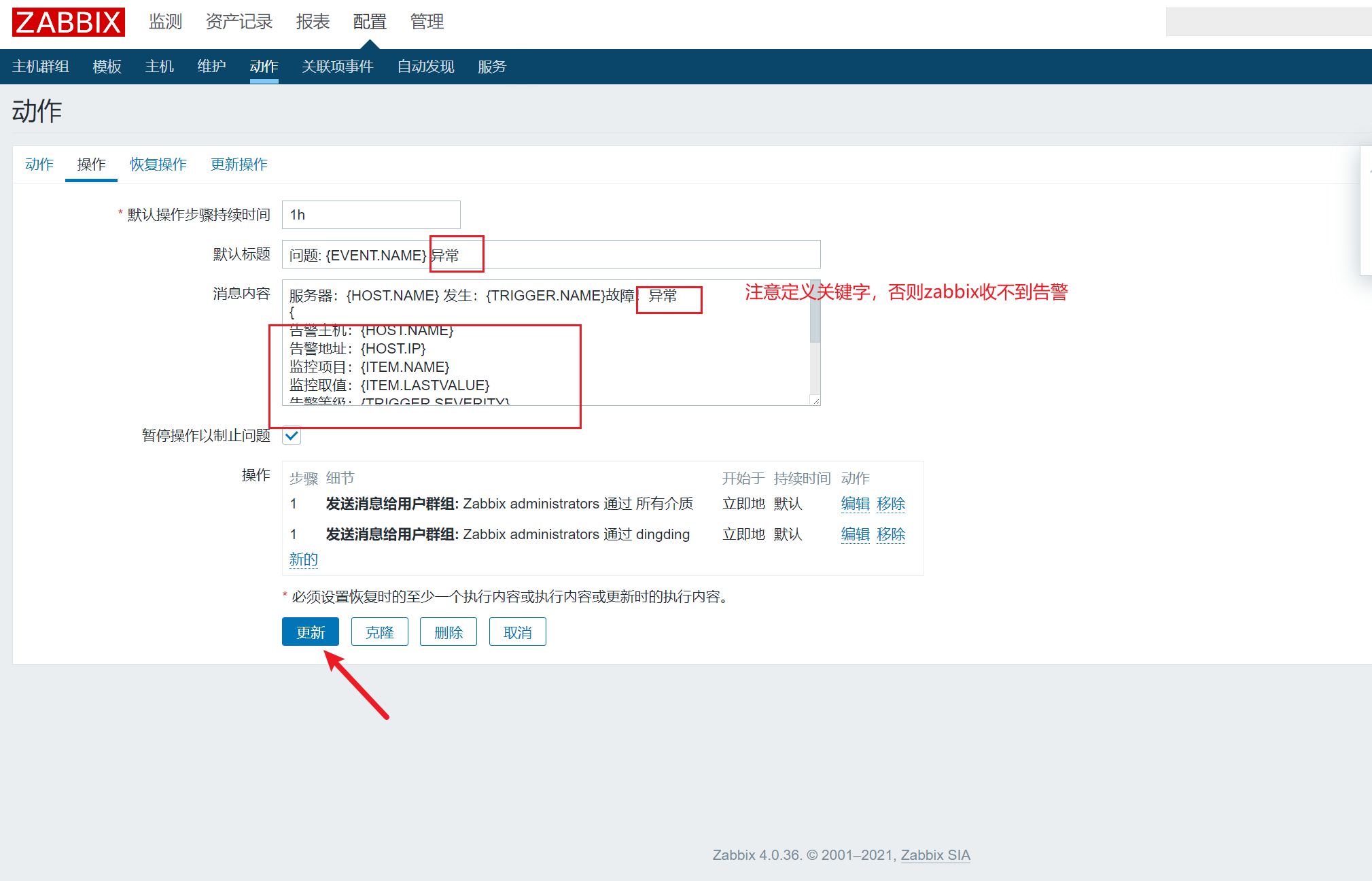Click the 细节 column header
The image size is (1372, 881).
click(x=340, y=479)
